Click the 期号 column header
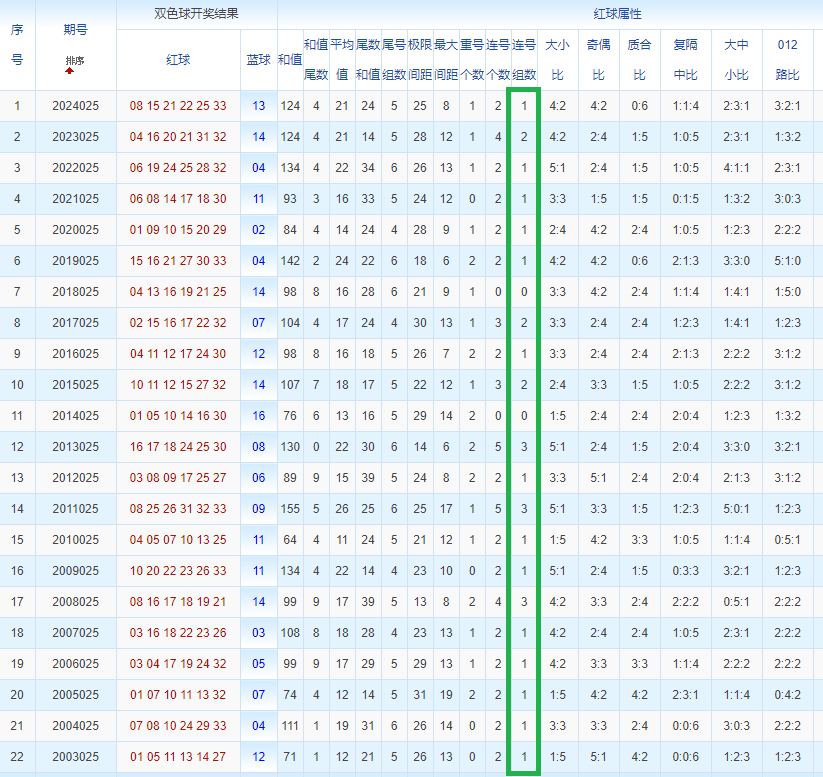The height and width of the screenshot is (777, 823). coord(75,31)
